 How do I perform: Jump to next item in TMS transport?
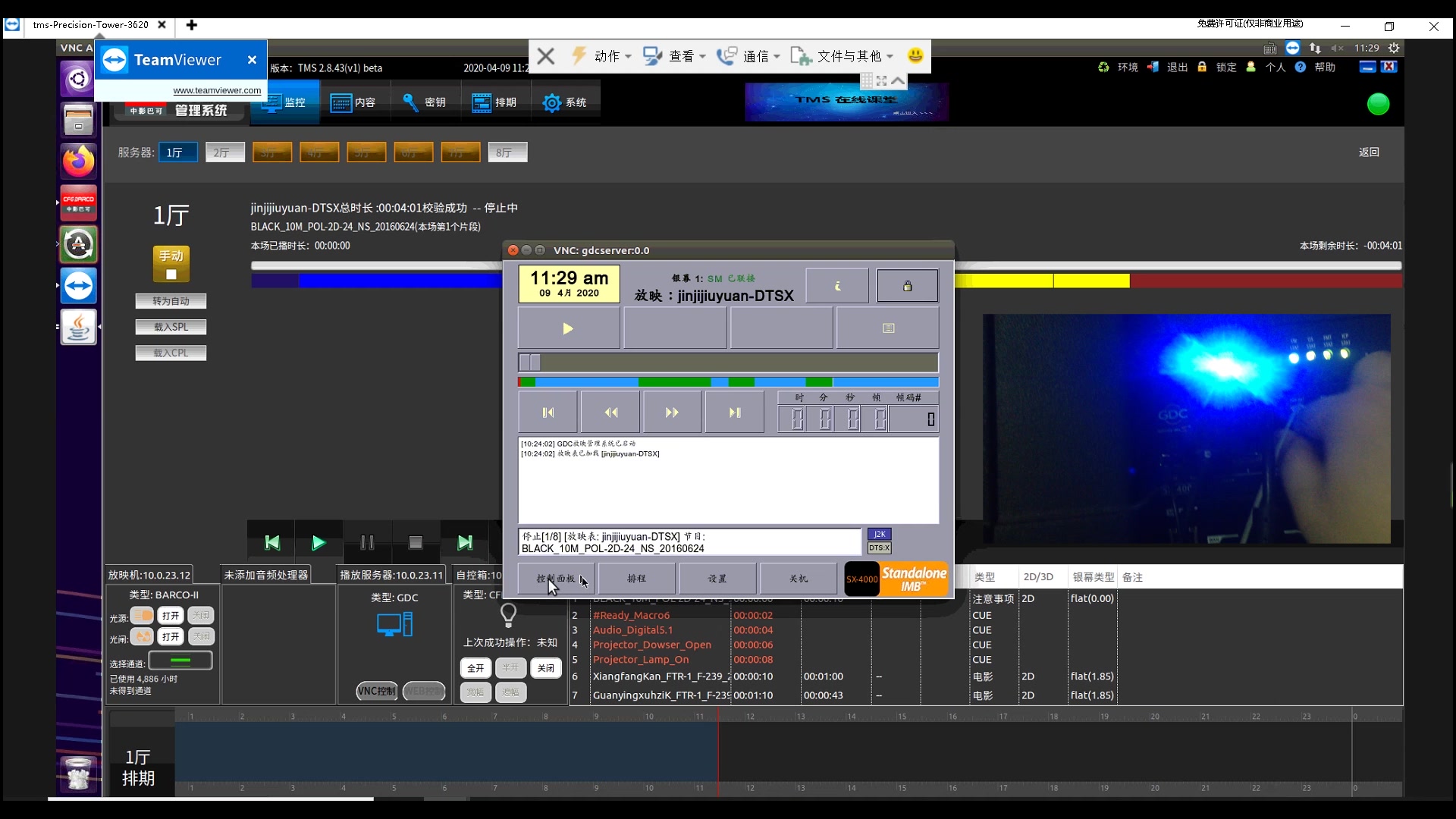click(x=465, y=542)
